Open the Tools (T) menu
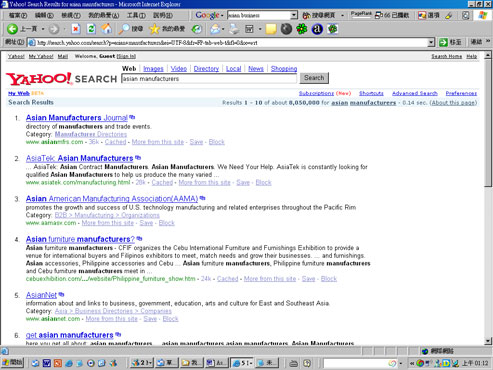 (136, 15)
